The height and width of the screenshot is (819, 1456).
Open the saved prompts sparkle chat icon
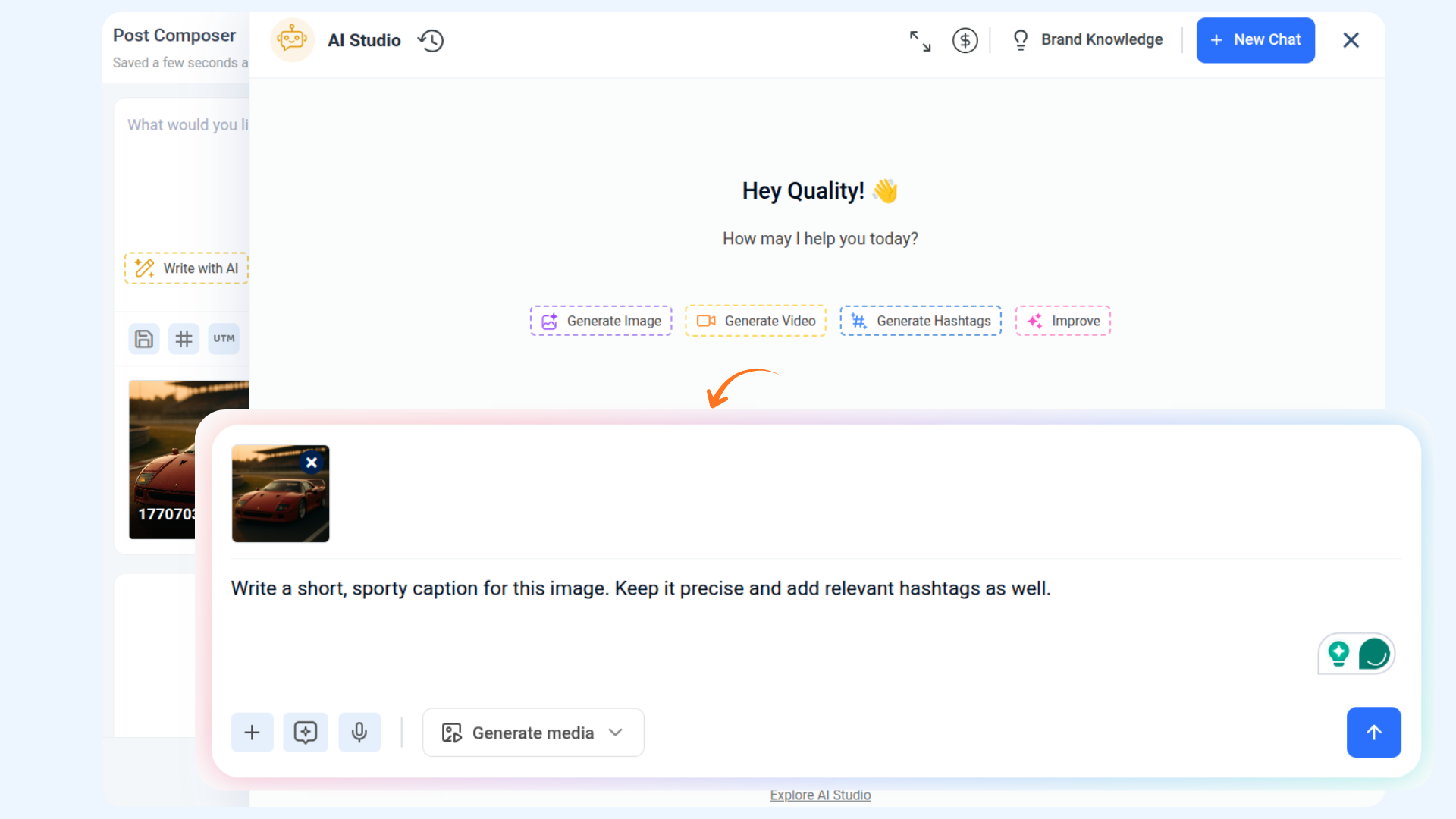pos(306,732)
